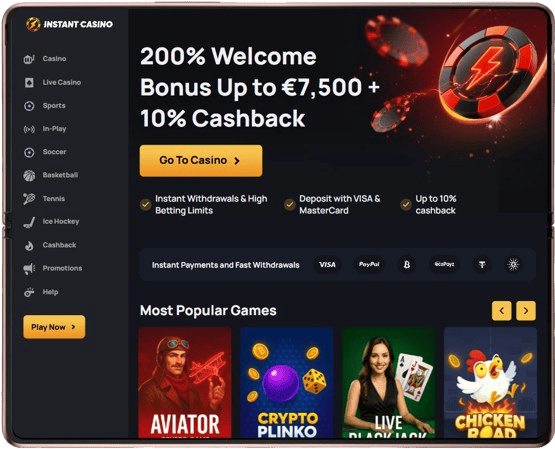Choose the Basketball ball icon in sidebar
The image size is (555, 449).
click(29, 175)
